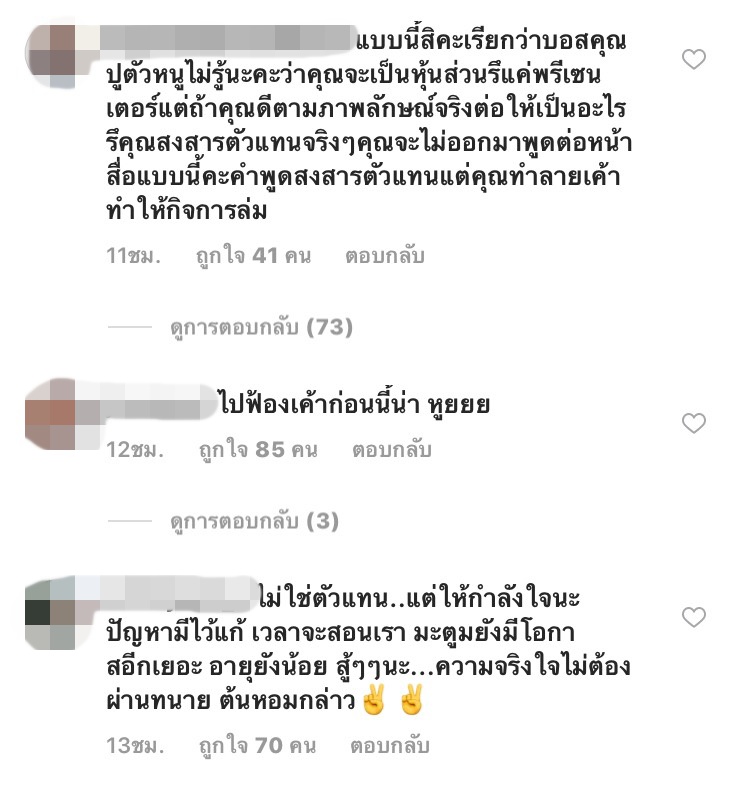Open avatar of the ไปฟ้องเค้า commenter
This screenshot has height=788, width=750.
(50, 414)
